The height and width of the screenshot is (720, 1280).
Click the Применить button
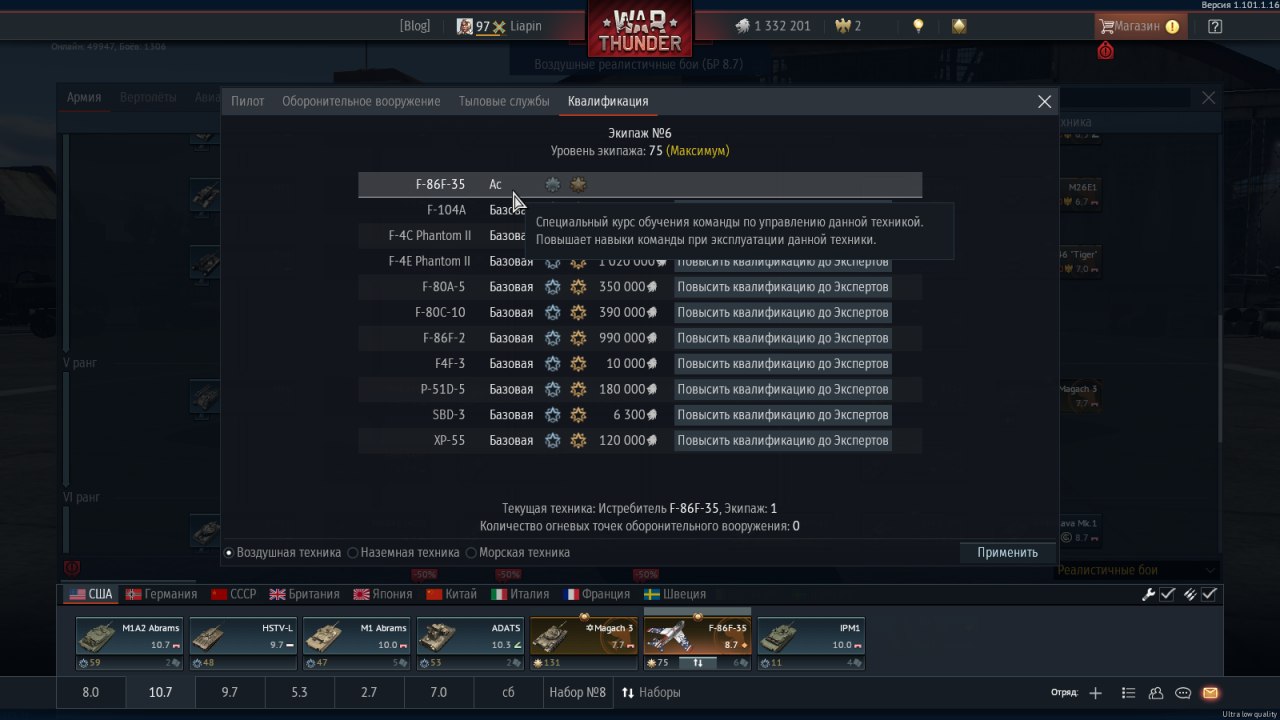point(1008,552)
